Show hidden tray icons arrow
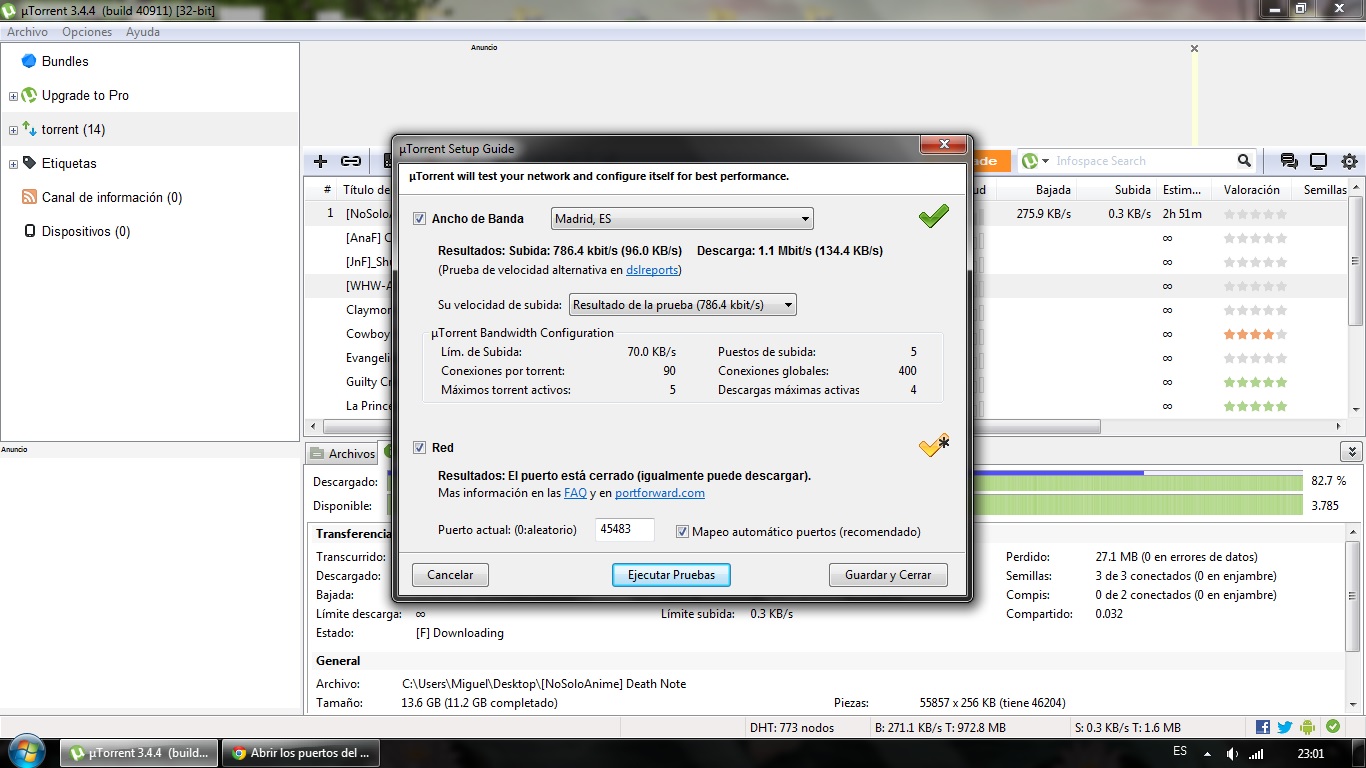Viewport: 1366px width, 768px height. click(x=1207, y=753)
